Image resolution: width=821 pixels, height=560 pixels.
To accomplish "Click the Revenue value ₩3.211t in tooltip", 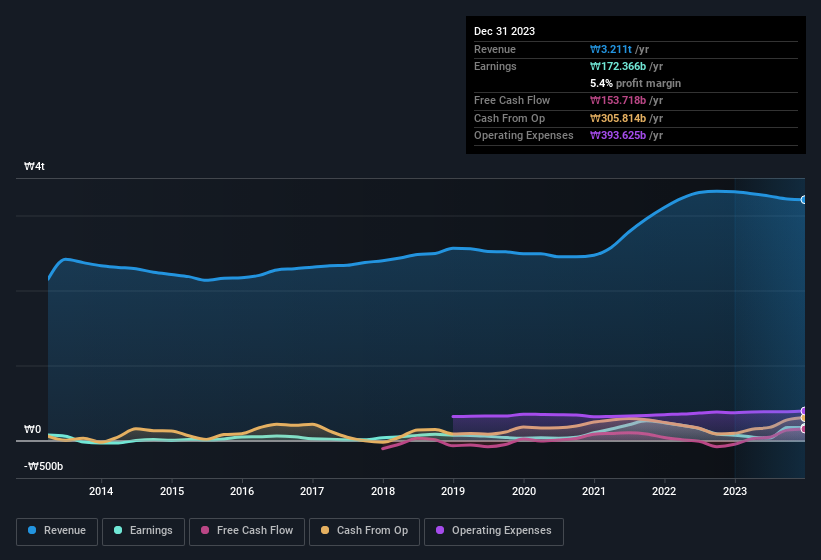I will (612, 49).
